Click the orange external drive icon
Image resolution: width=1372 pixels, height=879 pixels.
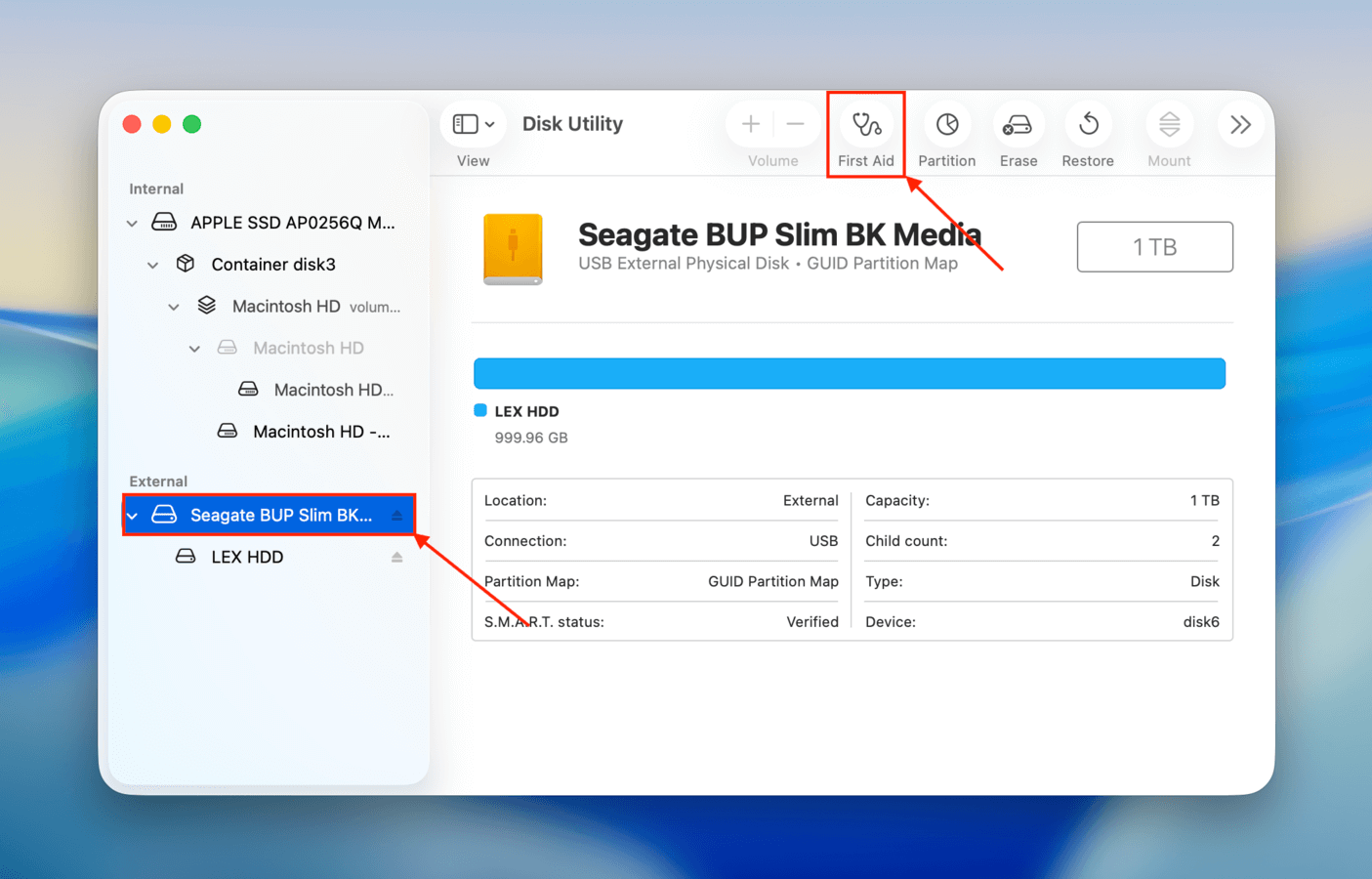[513, 249]
